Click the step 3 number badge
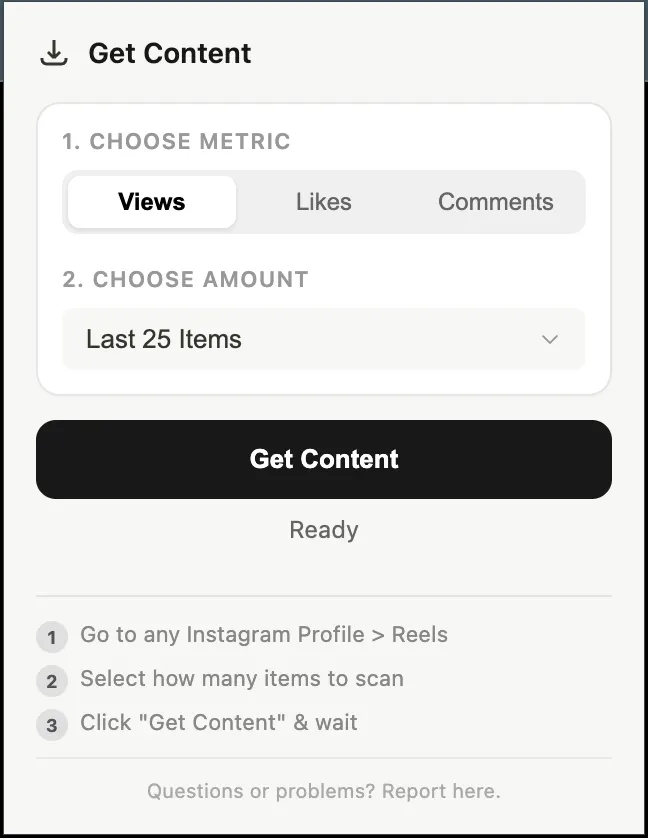 pyautogui.click(x=52, y=726)
